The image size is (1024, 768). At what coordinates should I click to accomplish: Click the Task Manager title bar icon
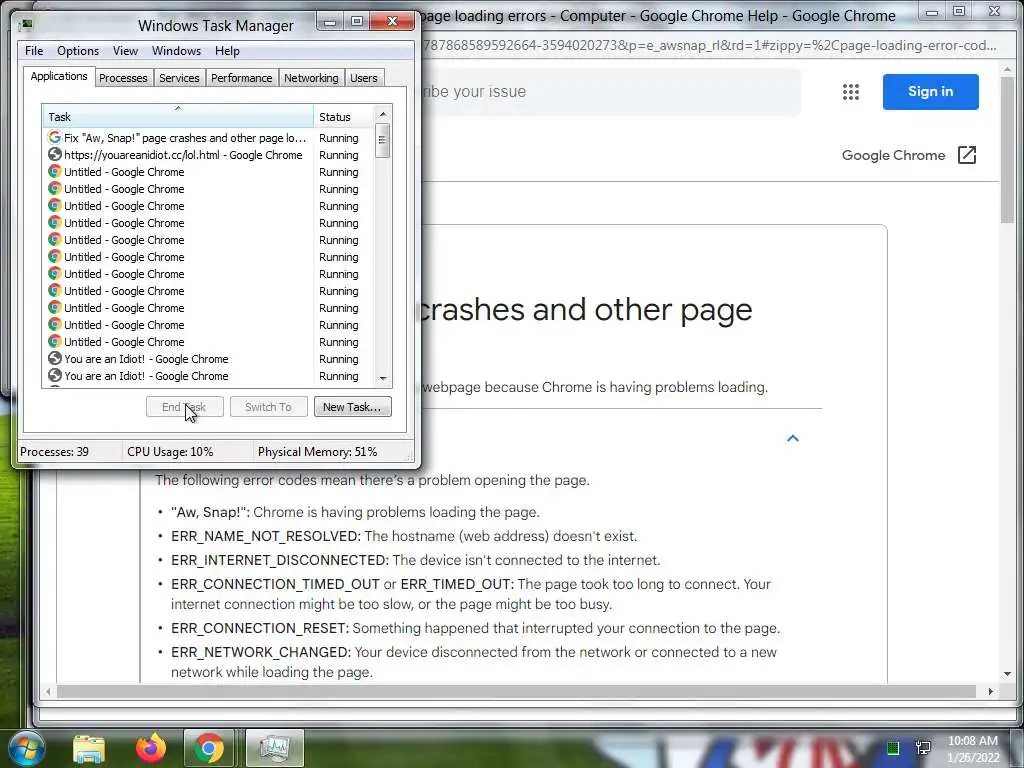tap(26, 25)
